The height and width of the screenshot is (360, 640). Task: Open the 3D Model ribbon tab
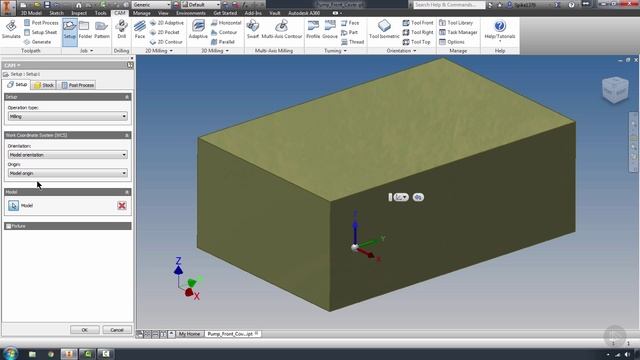click(x=31, y=13)
